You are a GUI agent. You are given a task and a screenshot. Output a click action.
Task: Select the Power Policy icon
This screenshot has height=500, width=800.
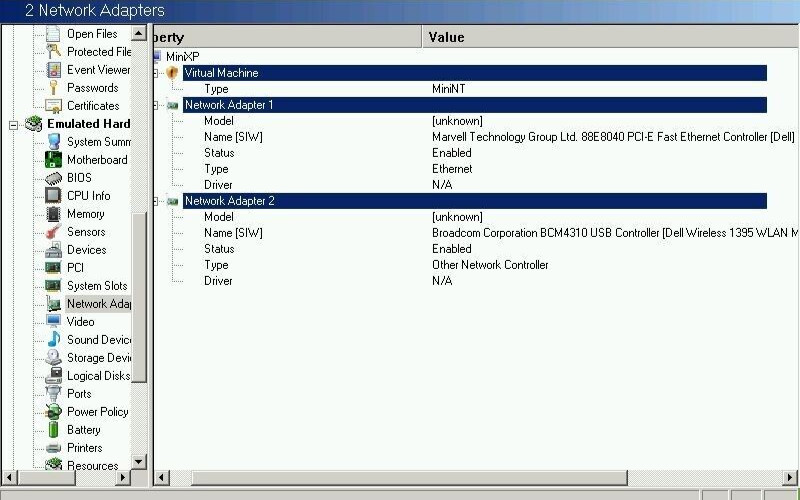(x=53, y=412)
